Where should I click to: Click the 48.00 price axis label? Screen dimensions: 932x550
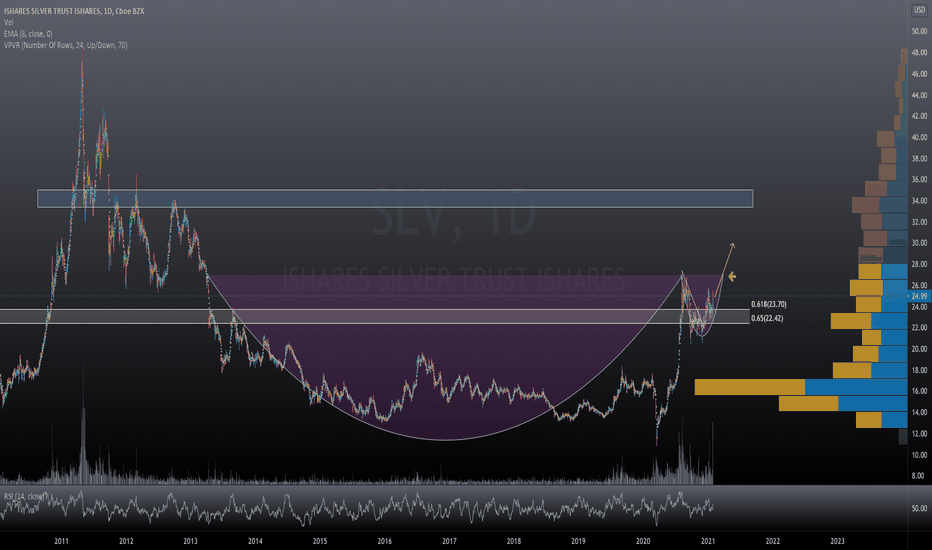click(x=919, y=52)
